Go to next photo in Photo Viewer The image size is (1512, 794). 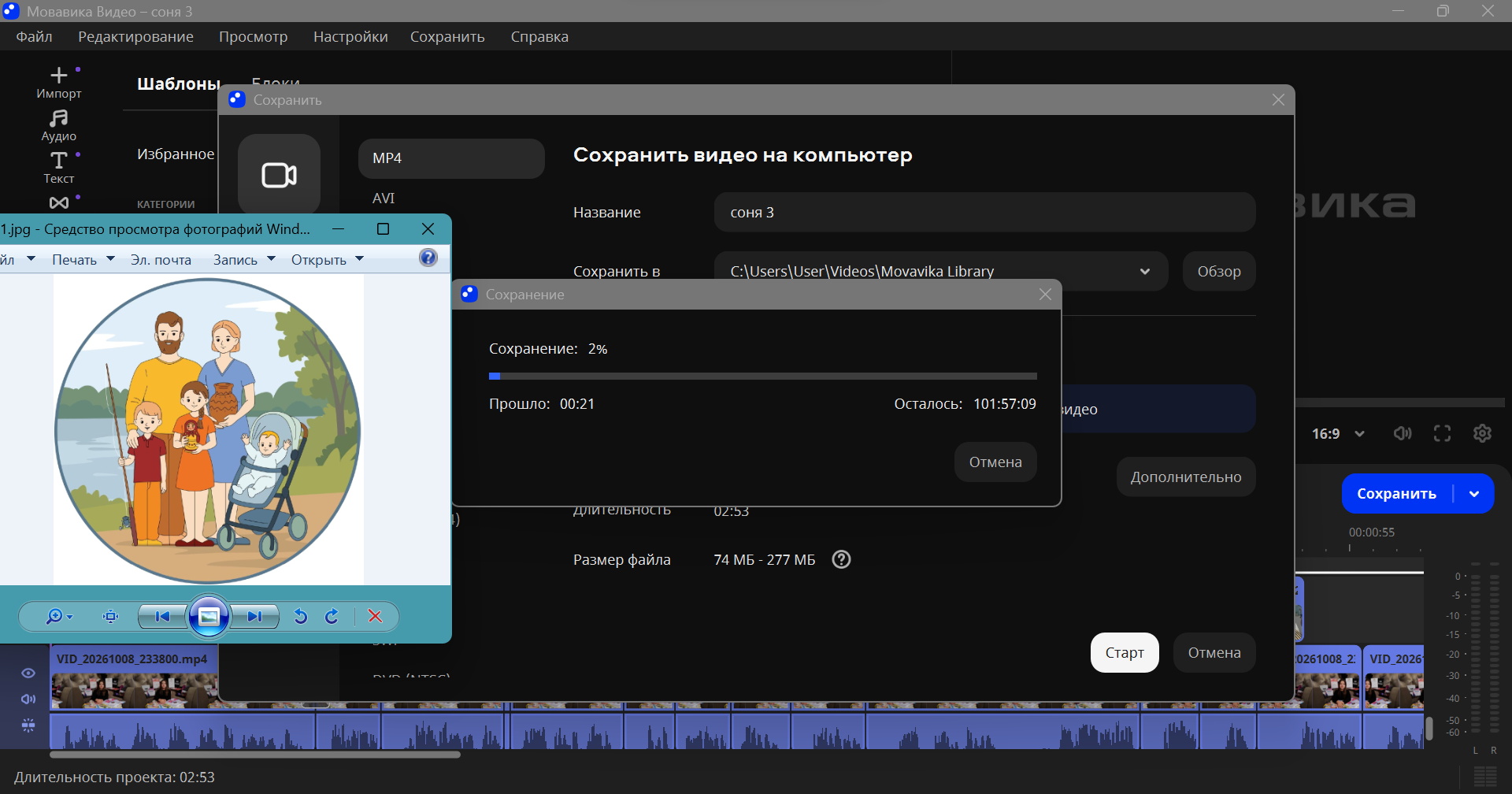[255, 617]
